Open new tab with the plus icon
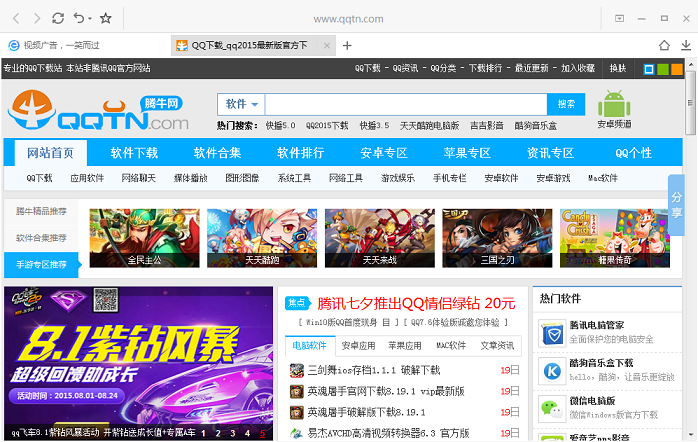 (347, 45)
